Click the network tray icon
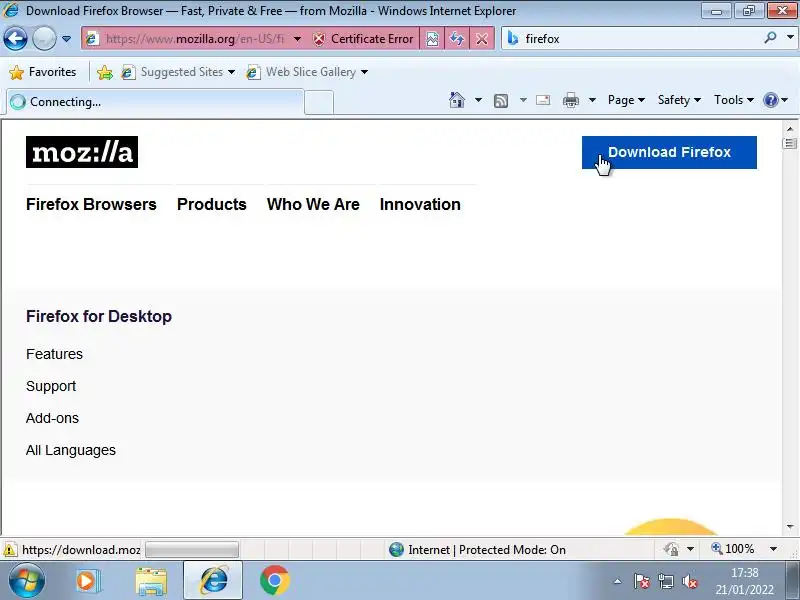The height and width of the screenshot is (600, 800). (x=665, y=581)
